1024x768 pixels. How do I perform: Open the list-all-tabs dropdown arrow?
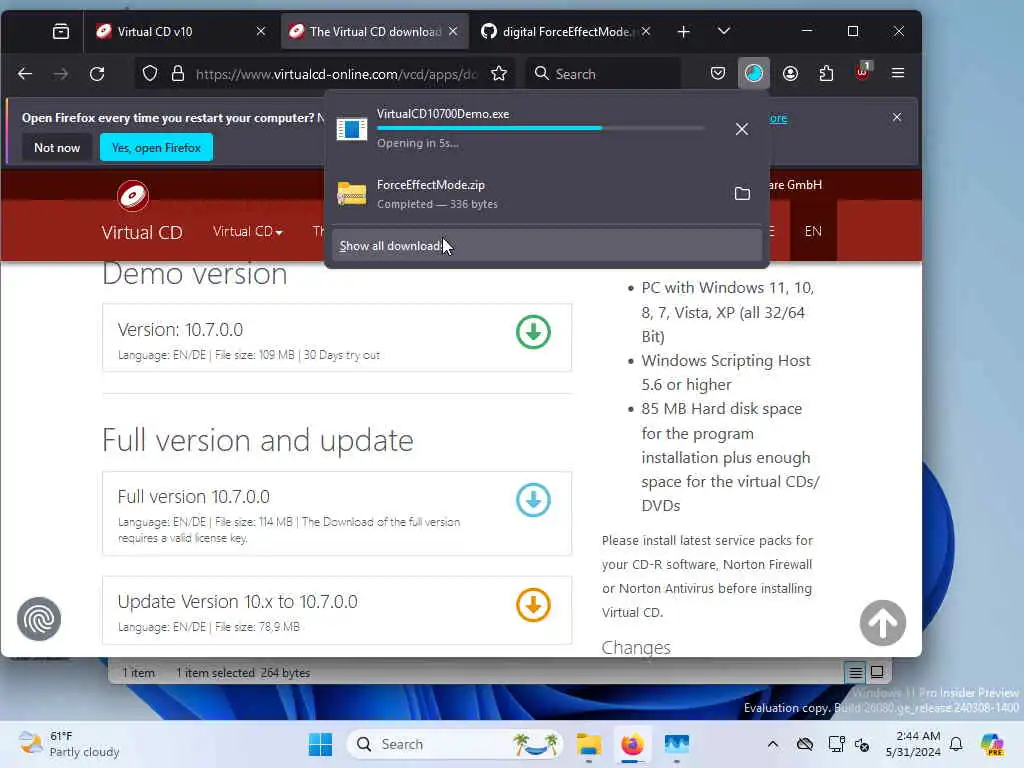[x=724, y=31]
